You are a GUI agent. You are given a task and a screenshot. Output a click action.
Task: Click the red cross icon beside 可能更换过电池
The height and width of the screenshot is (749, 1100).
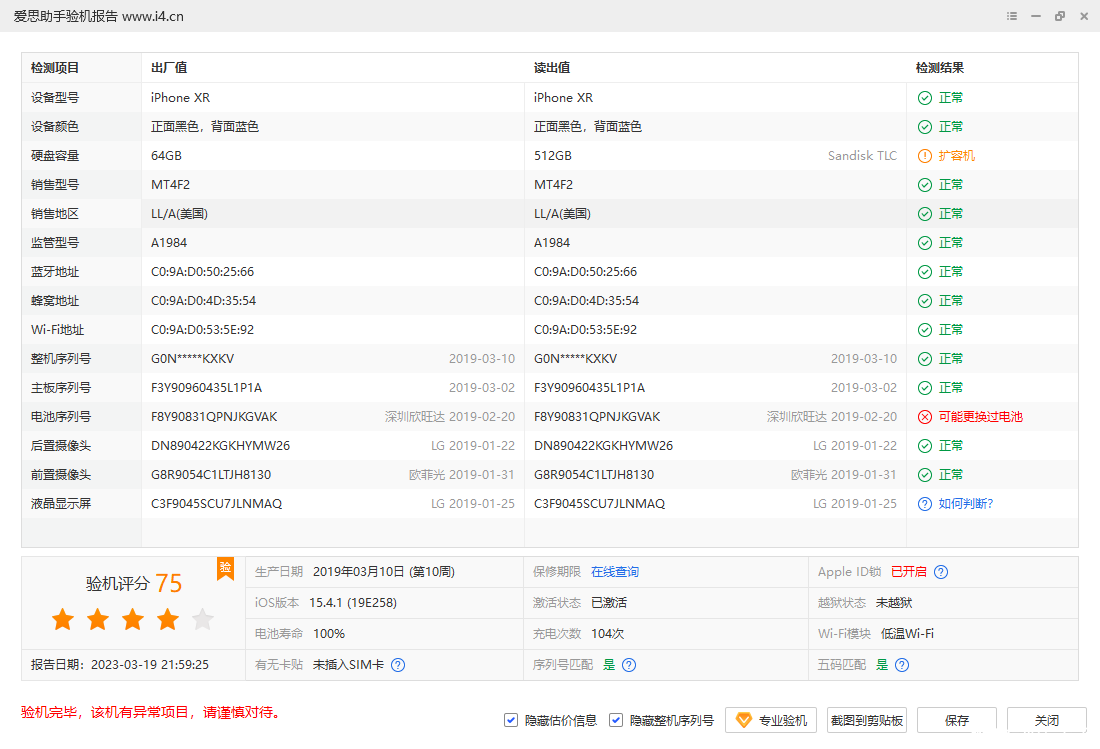click(x=925, y=417)
